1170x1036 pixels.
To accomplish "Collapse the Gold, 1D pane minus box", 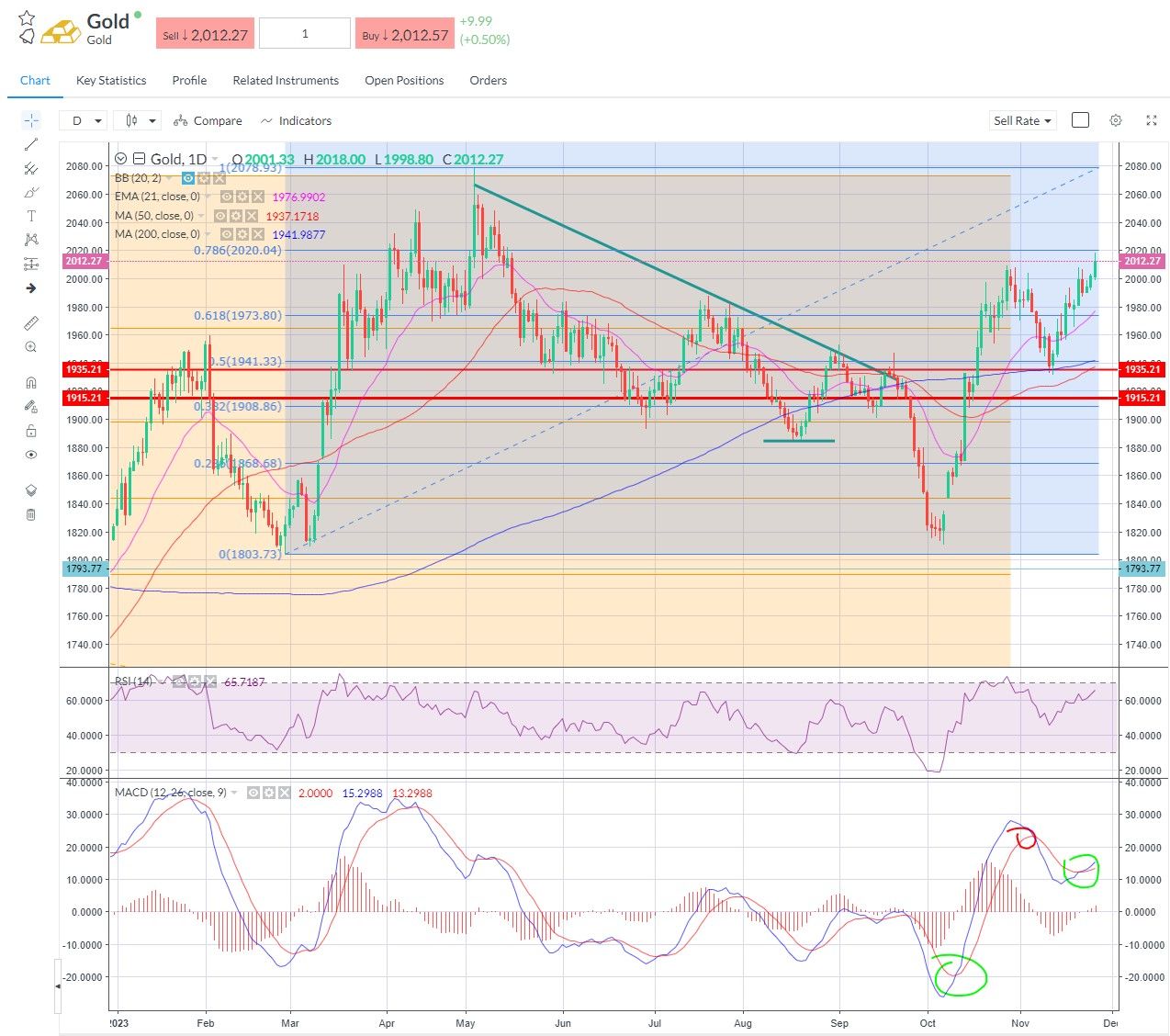I will [140, 159].
